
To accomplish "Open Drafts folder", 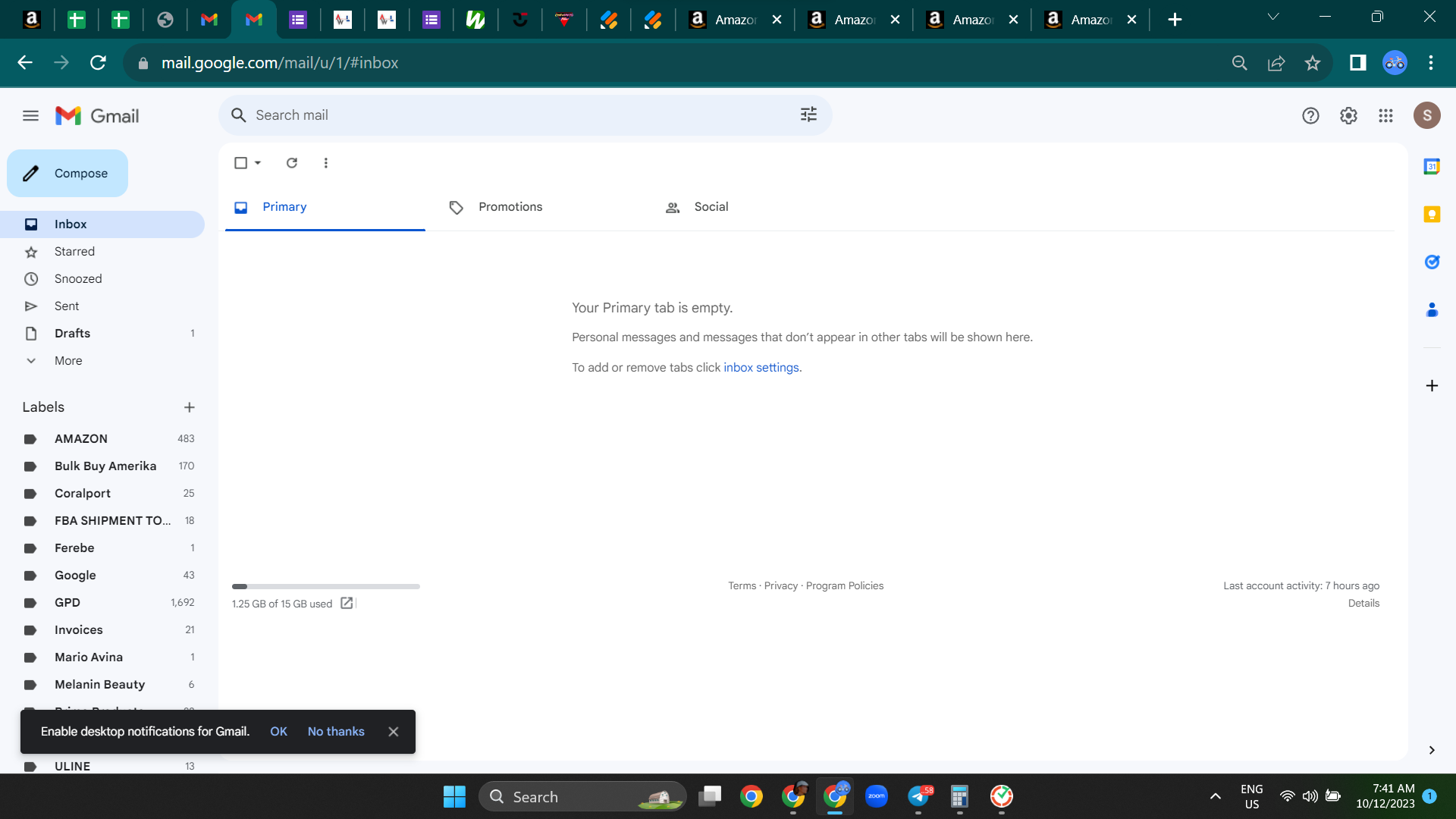I will pyautogui.click(x=102, y=334).
